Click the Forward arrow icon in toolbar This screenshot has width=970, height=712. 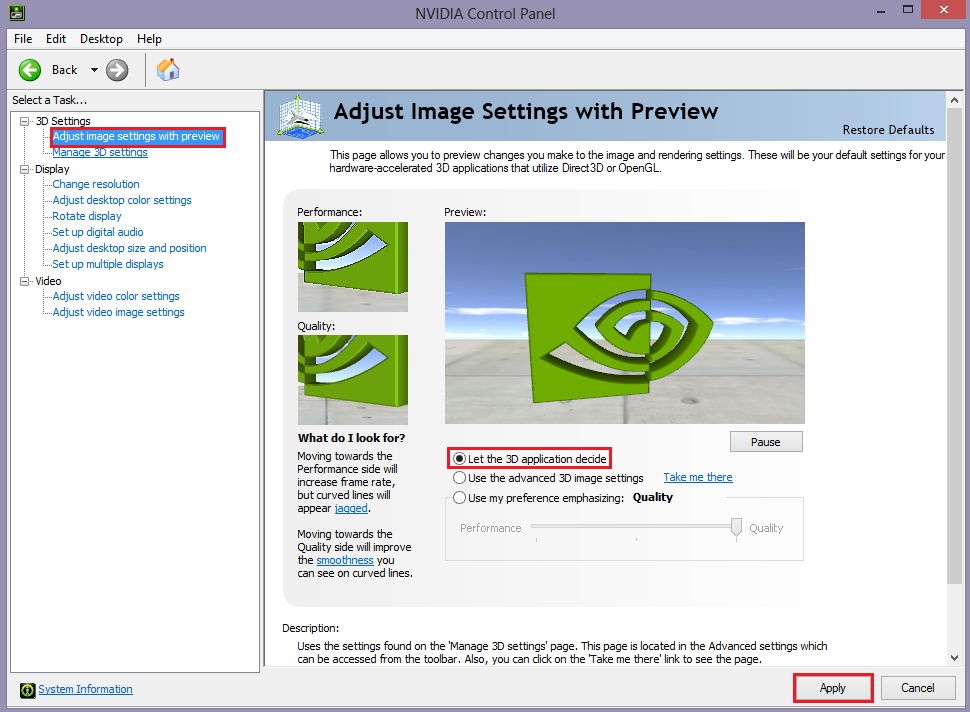[x=117, y=69]
